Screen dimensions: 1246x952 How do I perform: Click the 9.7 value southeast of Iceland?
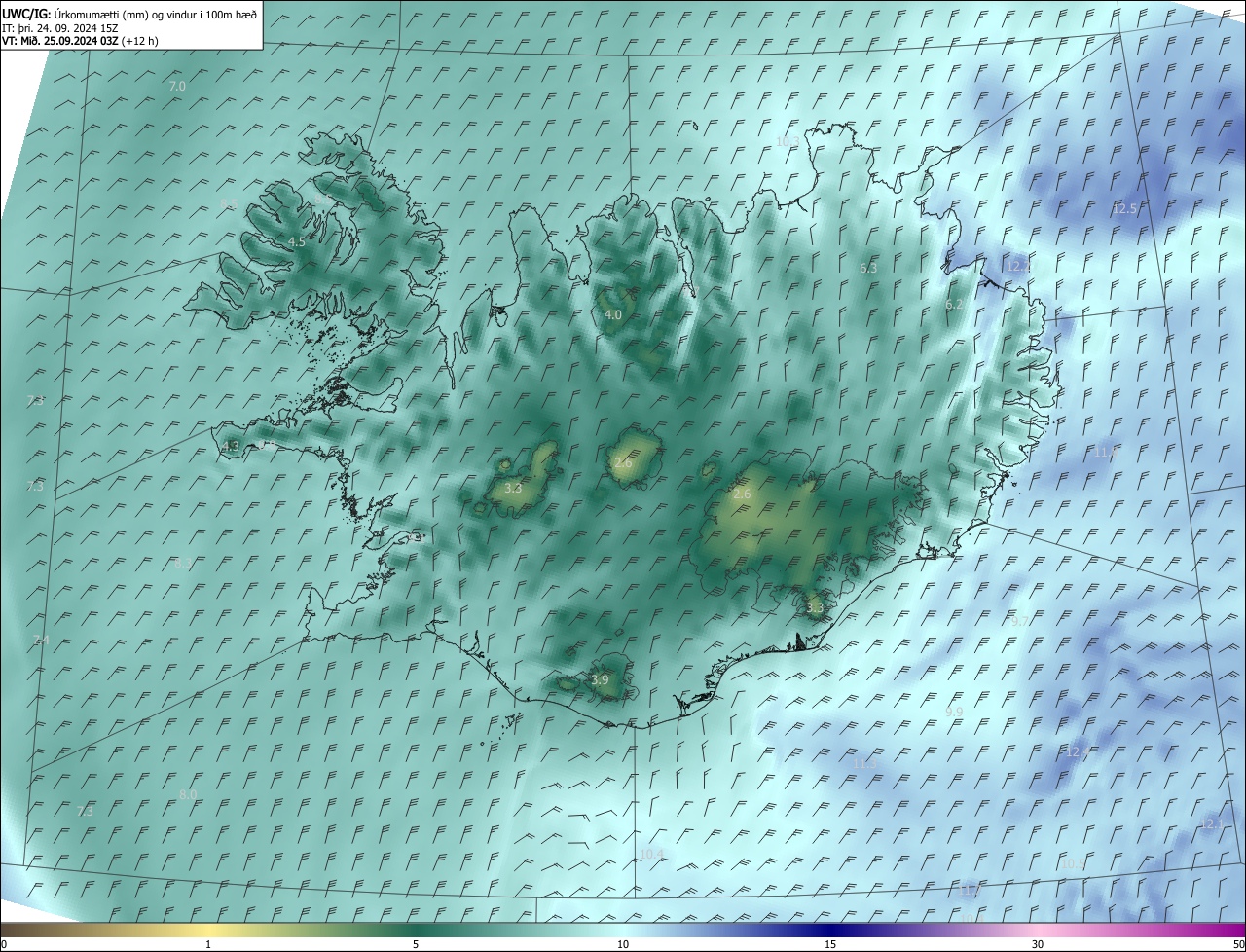[x=1019, y=621]
